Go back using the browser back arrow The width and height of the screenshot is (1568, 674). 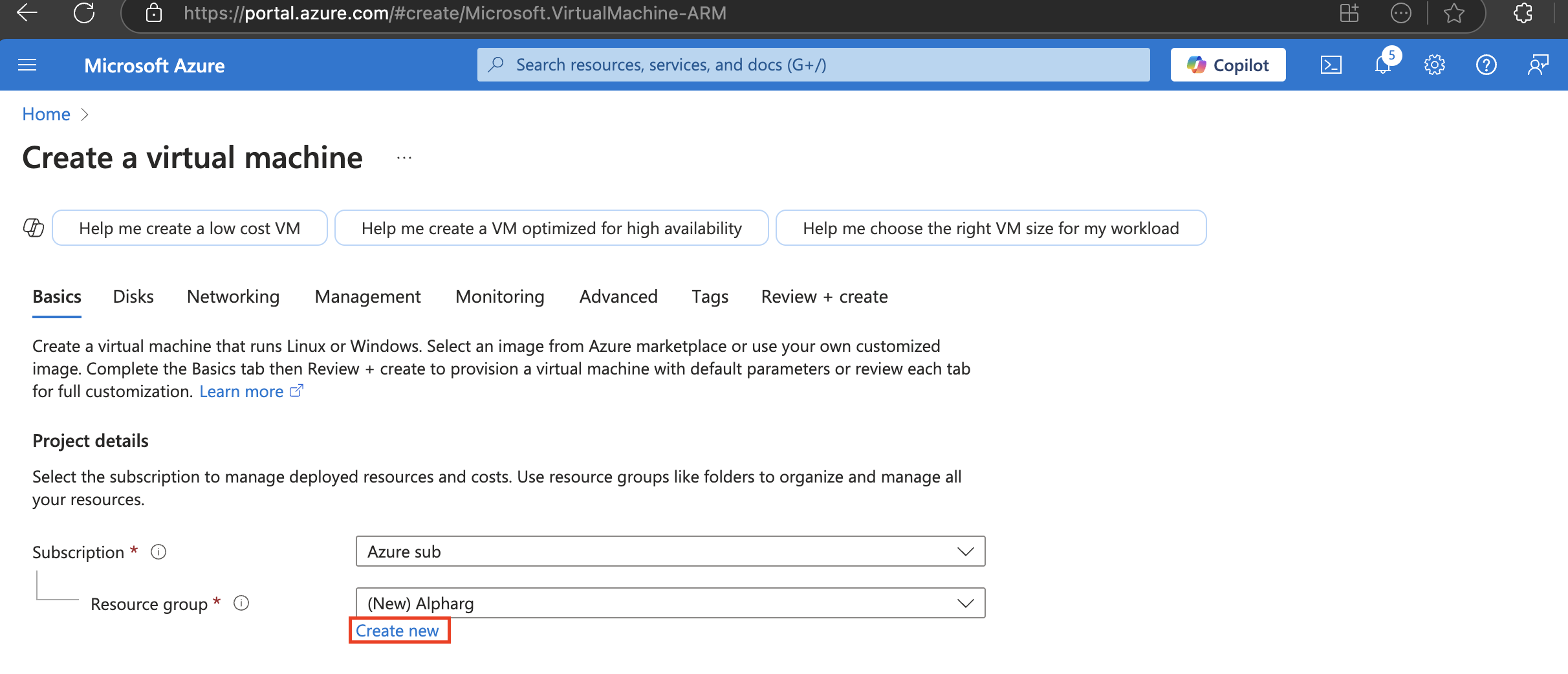click(x=27, y=12)
